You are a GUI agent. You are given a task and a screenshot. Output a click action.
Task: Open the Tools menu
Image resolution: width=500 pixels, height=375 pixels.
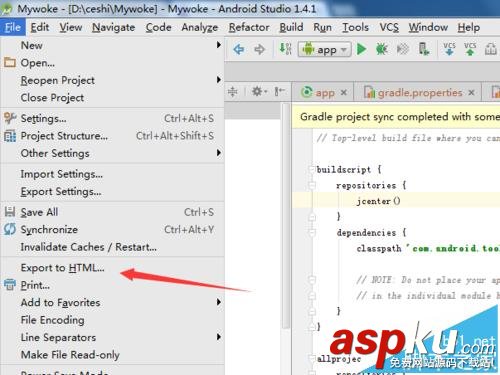click(355, 27)
